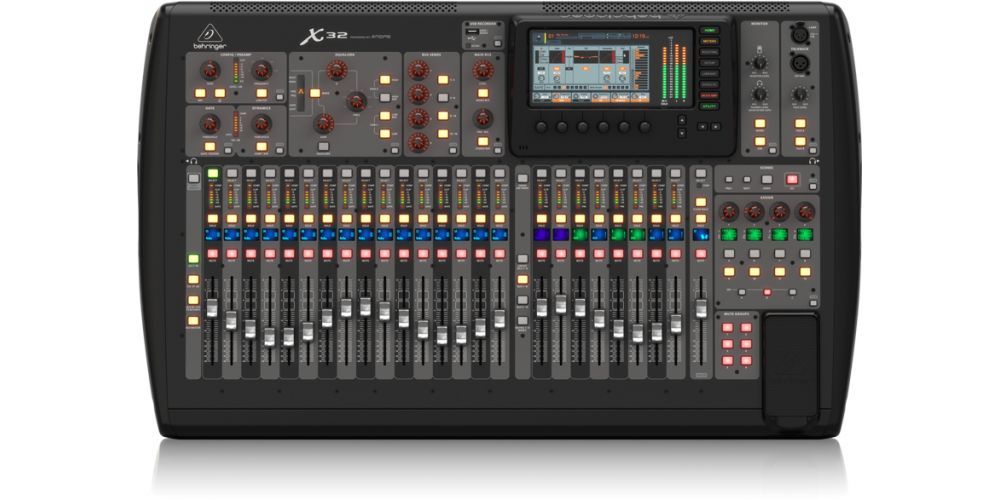Click the Talk Level knob in Talkback section
The height and width of the screenshot is (500, 1000).
(x=800, y=94)
